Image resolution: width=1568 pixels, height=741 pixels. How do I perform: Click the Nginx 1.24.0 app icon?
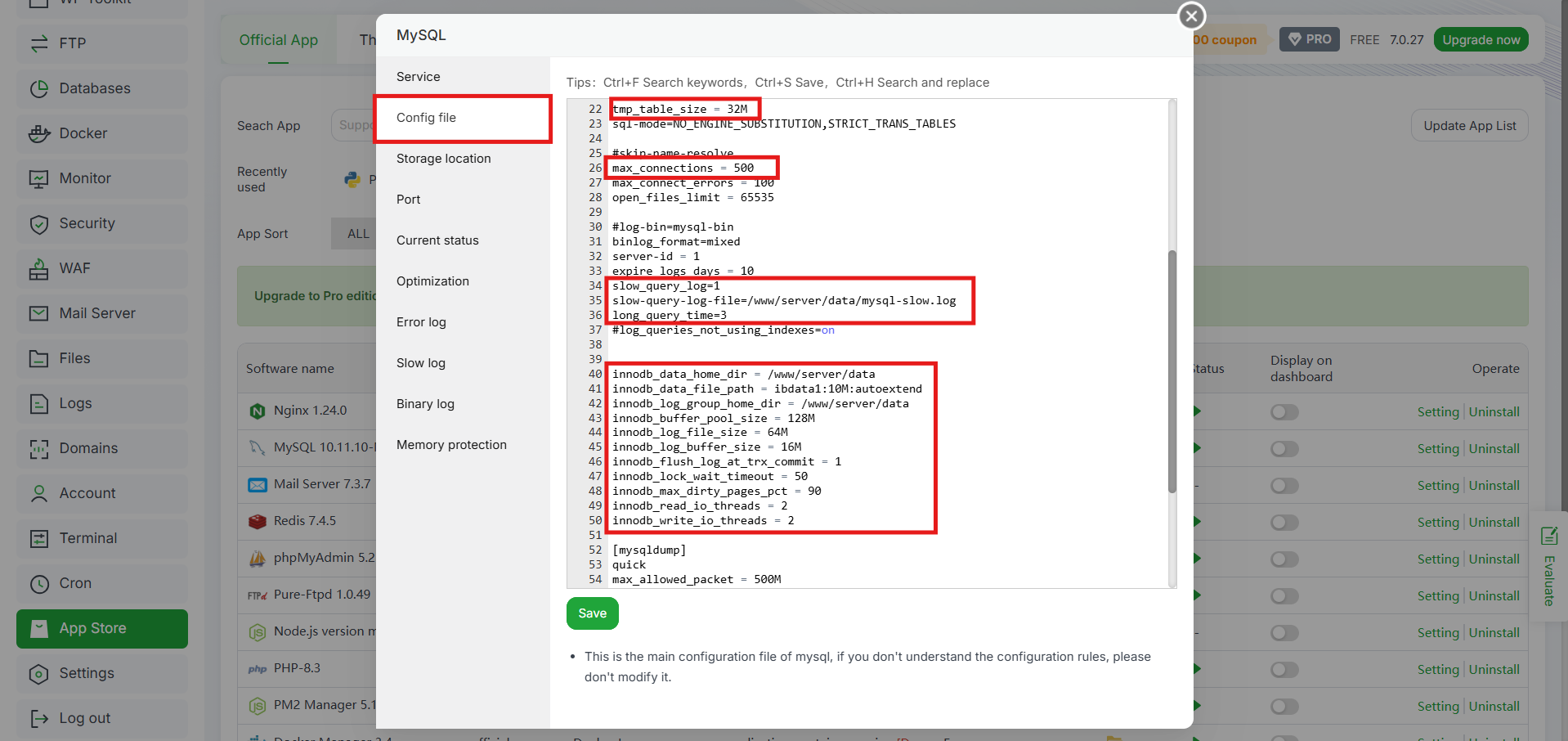click(x=258, y=411)
